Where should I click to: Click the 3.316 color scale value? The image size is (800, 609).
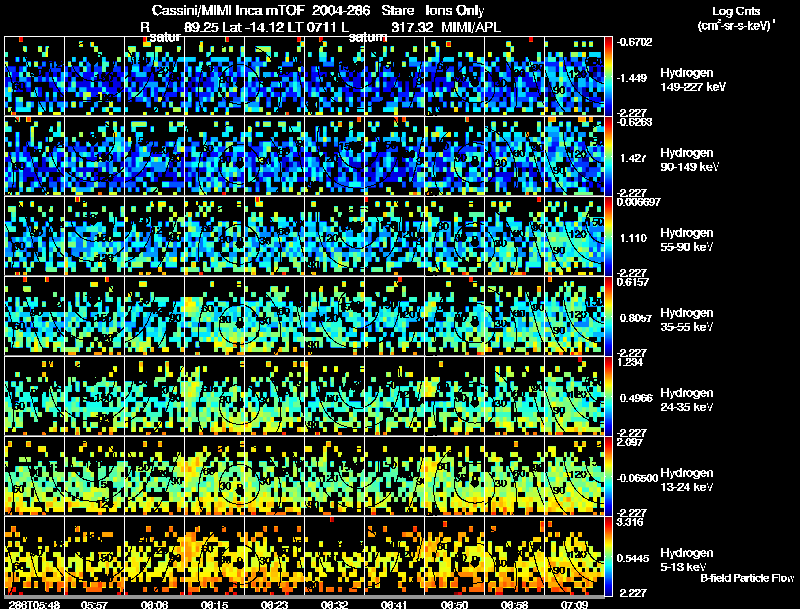click(630, 522)
